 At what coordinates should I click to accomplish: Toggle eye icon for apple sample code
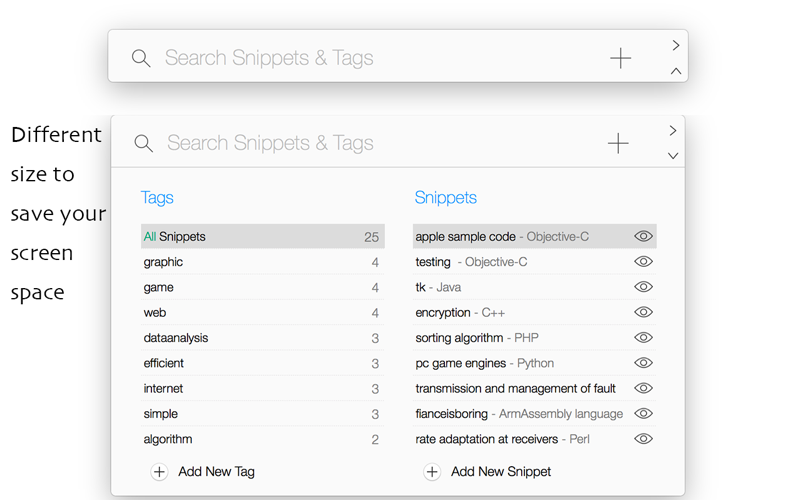644,237
